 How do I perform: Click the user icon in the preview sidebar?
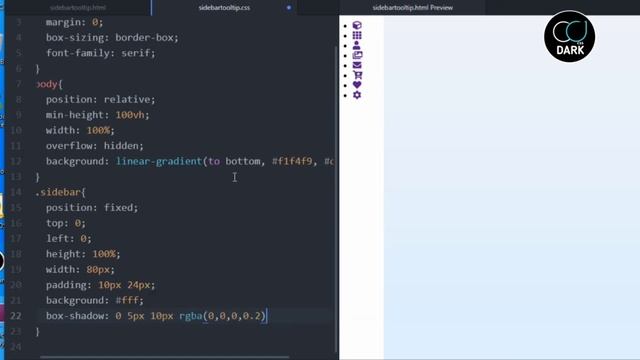point(356,45)
